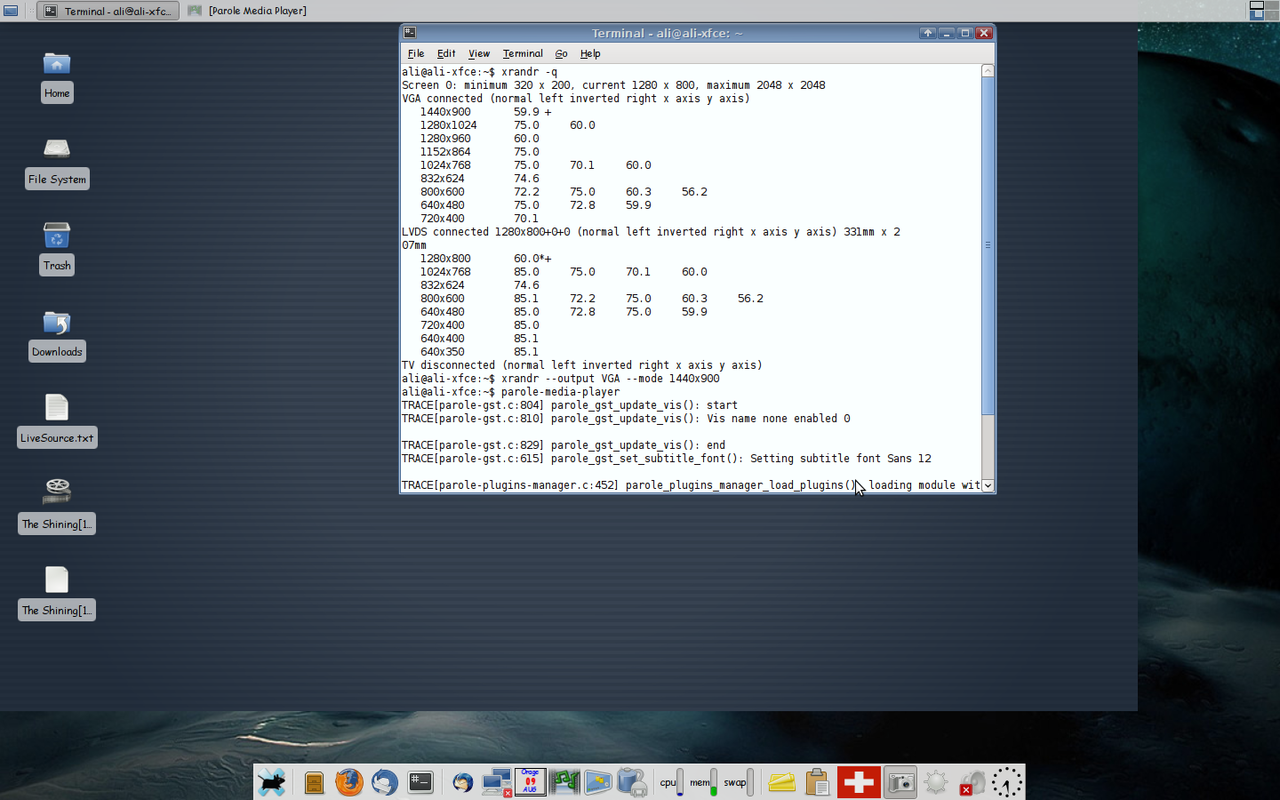The width and height of the screenshot is (1280, 800).
Task: Click the terminal scrollbar up arrow
Action: click(987, 71)
